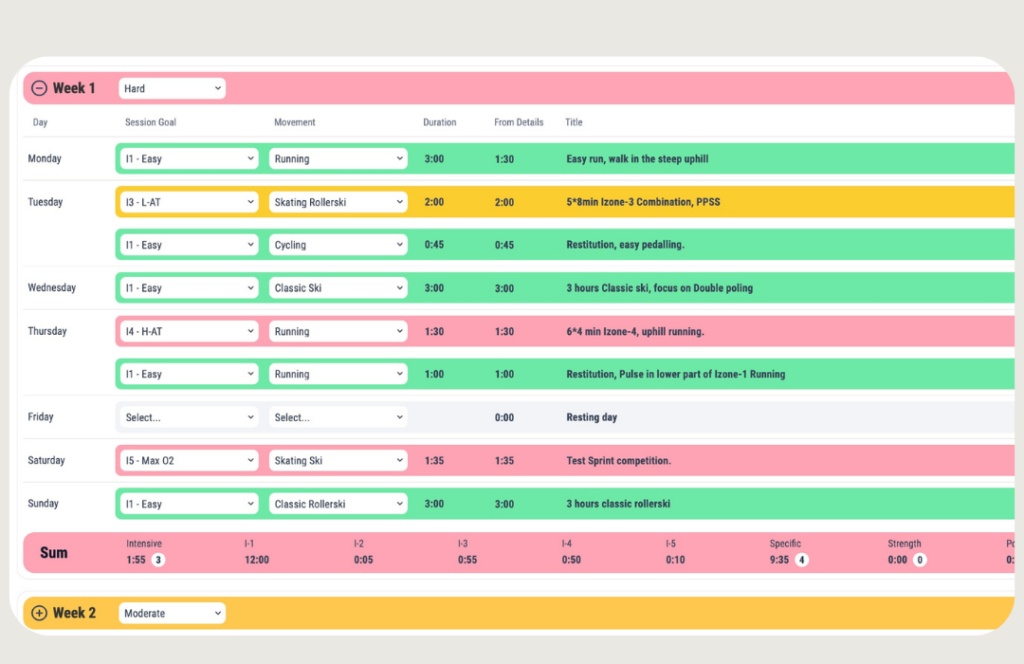Open the Week 1 'Hard' intensity dropdown

(x=172, y=89)
